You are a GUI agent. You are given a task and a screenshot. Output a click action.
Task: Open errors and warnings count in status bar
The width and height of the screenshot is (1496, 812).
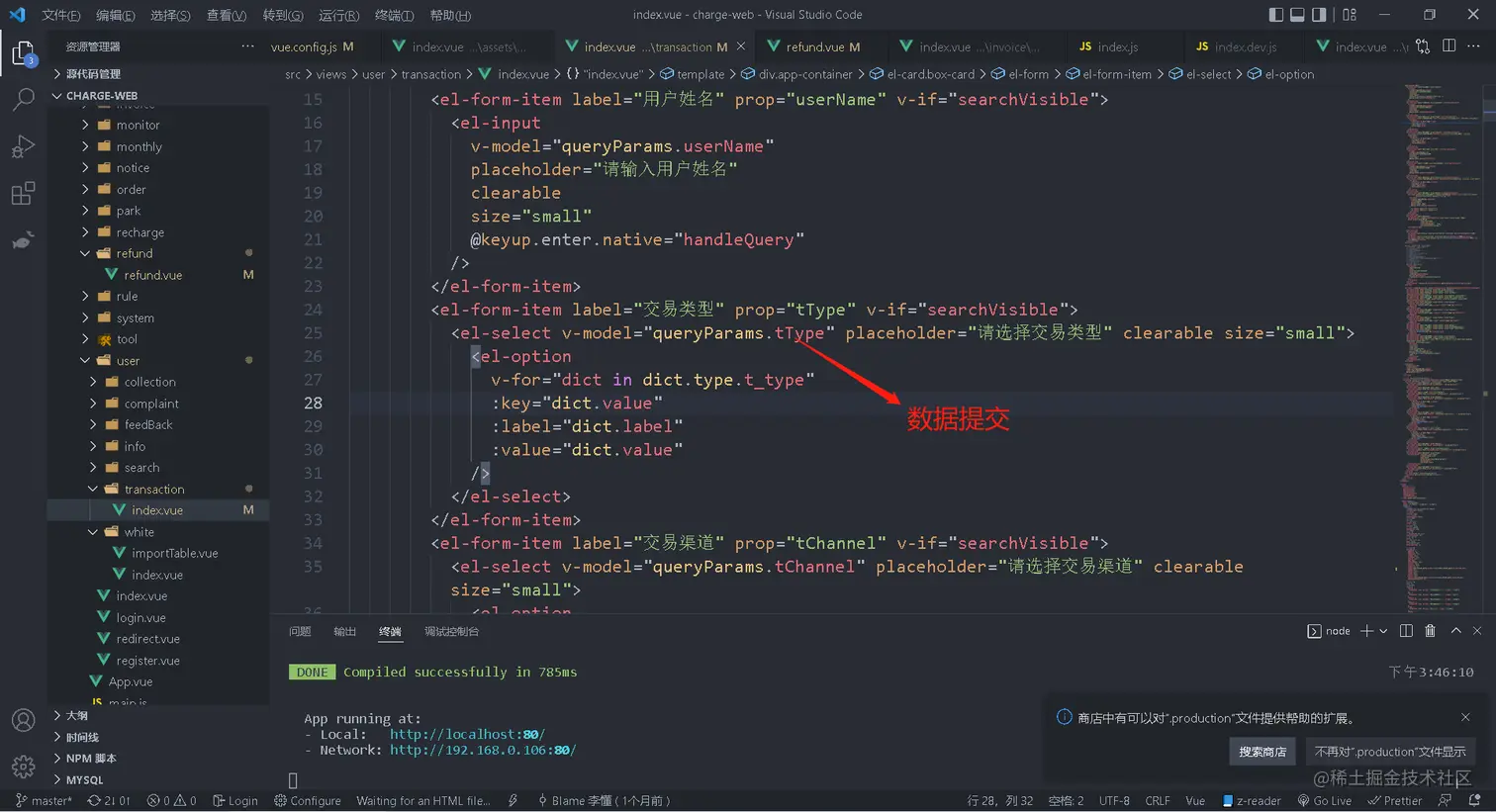[171, 801]
